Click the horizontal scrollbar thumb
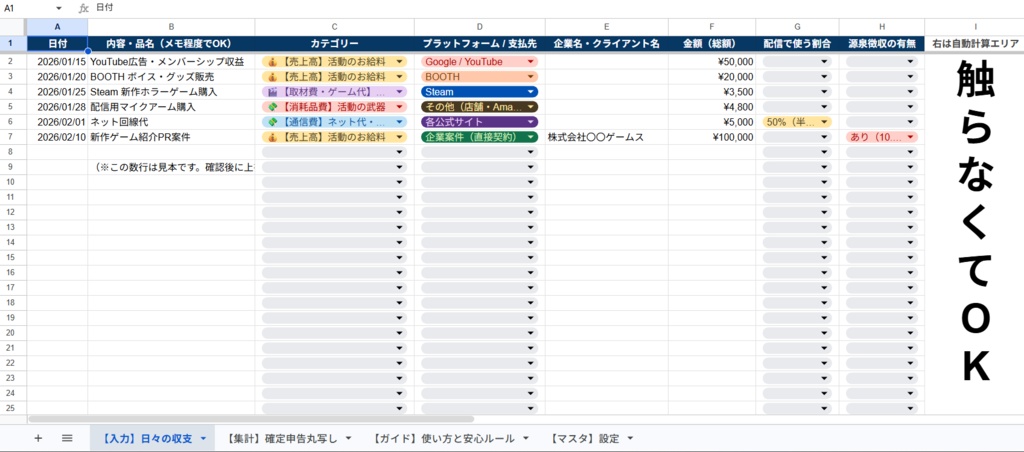 click(x=251, y=419)
